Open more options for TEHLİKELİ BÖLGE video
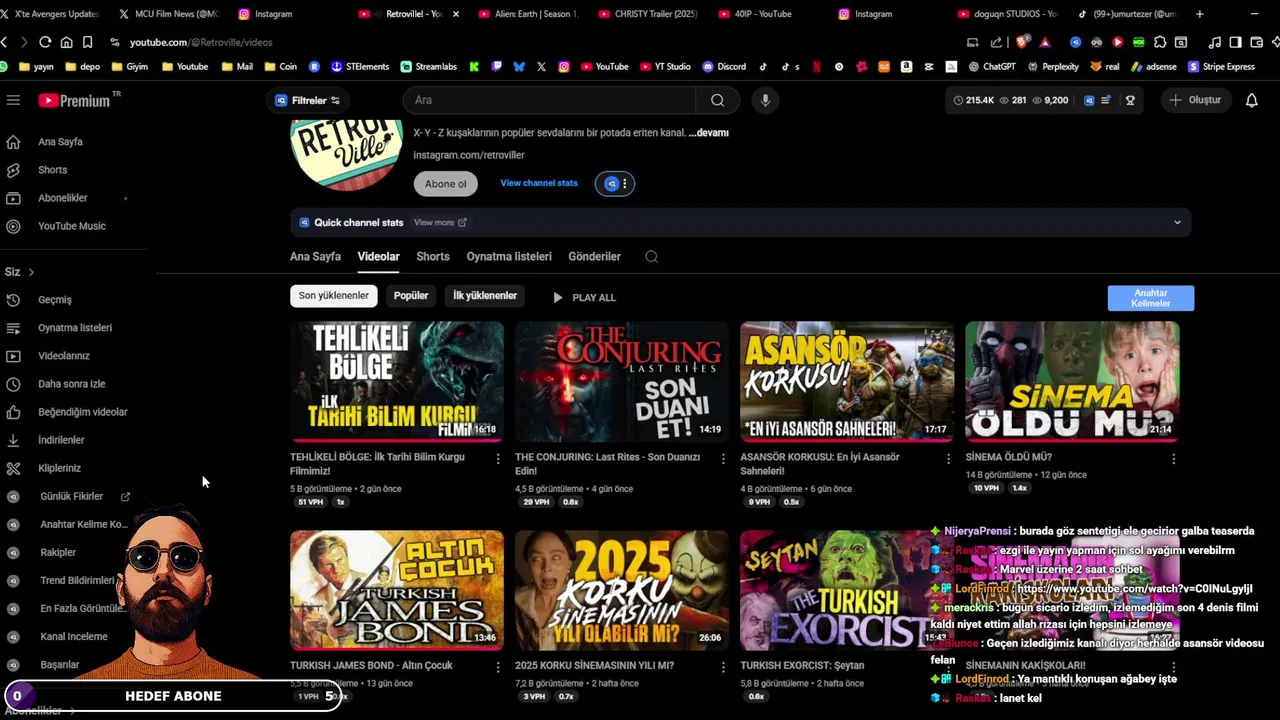The image size is (1280, 720). [498, 459]
